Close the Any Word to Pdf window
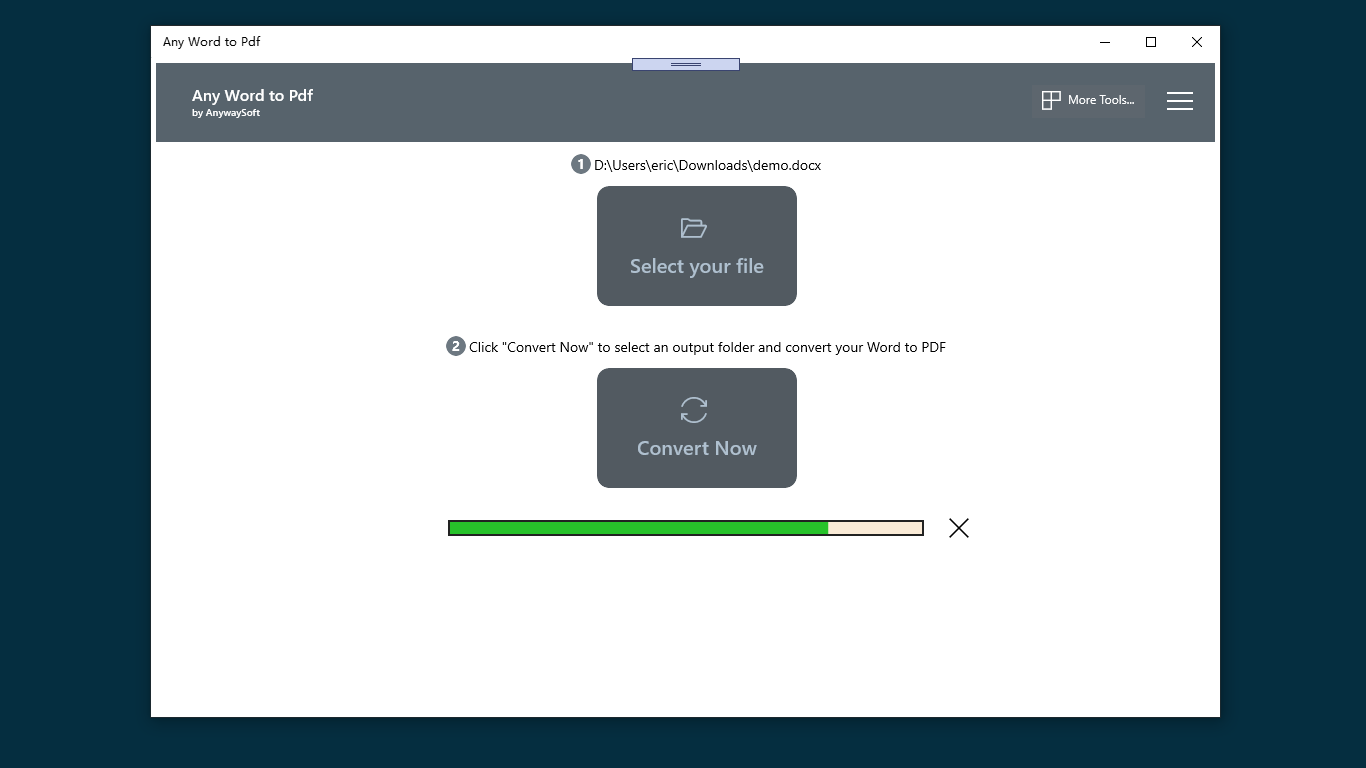The height and width of the screenshot is (768, 1366). coord(1197,42)
